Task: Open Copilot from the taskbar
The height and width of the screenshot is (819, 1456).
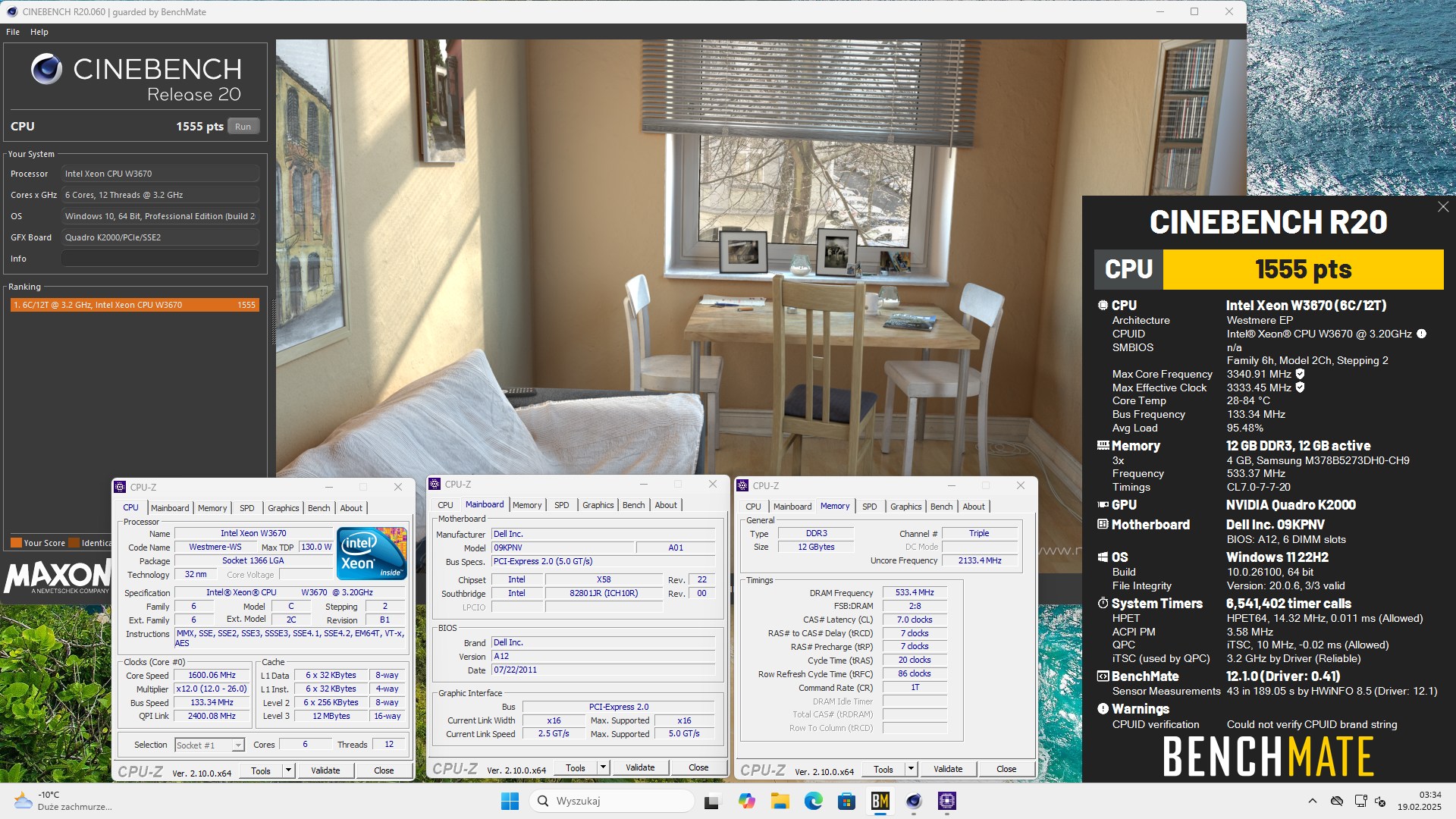Action: click(x=746, y=801)
